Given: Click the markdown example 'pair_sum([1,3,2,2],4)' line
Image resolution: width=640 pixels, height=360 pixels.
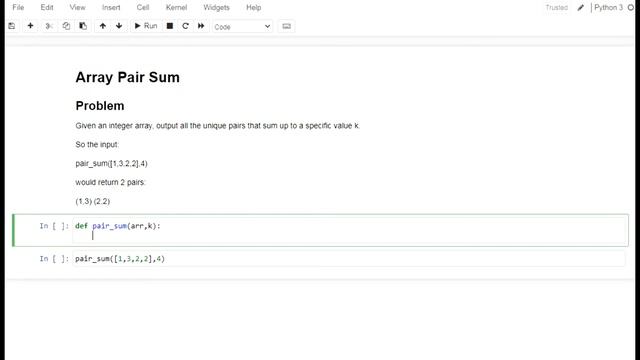Looking at the screenshot, I should point(111,163).
